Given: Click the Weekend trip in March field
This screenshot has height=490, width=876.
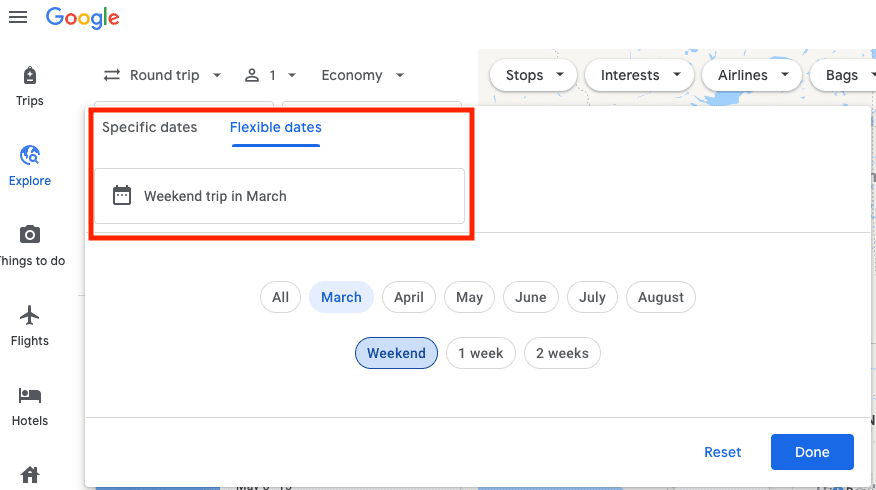Looking at the screenshot, I should pos(280,196).
